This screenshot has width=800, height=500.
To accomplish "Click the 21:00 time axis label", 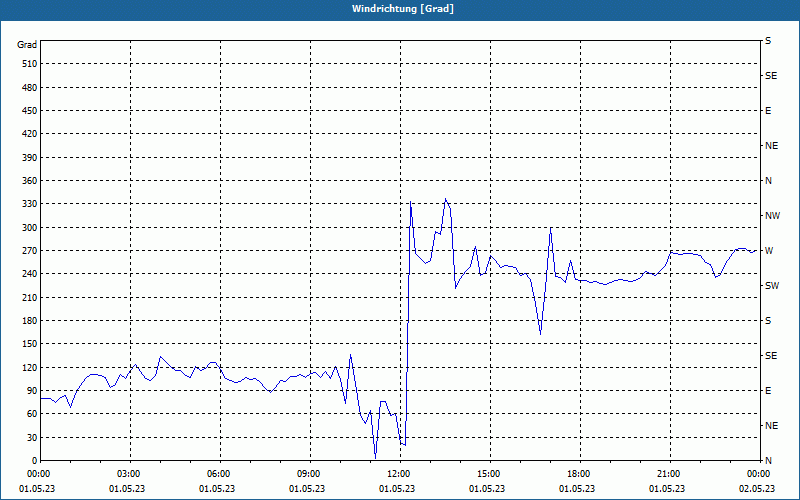I will pyautogui.click(x=670, y=474).
